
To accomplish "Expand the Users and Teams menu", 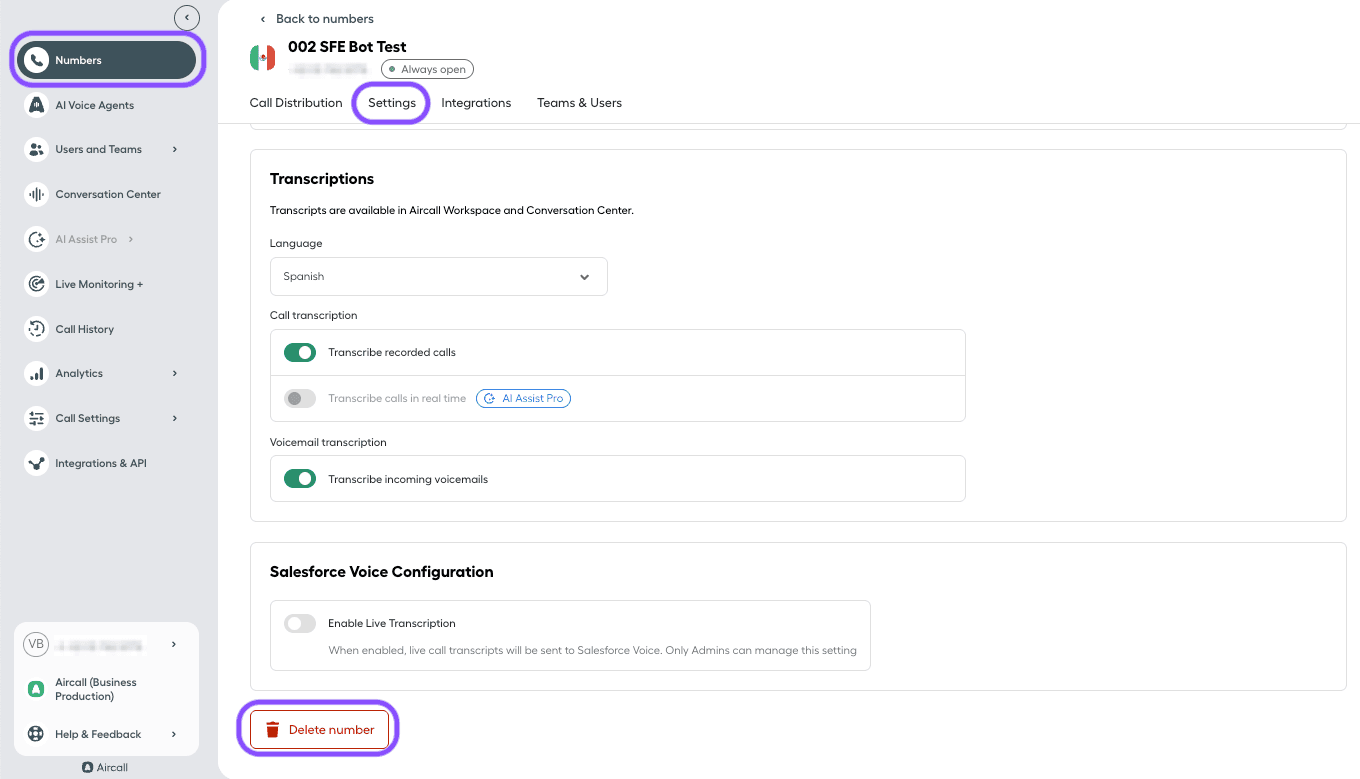I will (100, 149).
